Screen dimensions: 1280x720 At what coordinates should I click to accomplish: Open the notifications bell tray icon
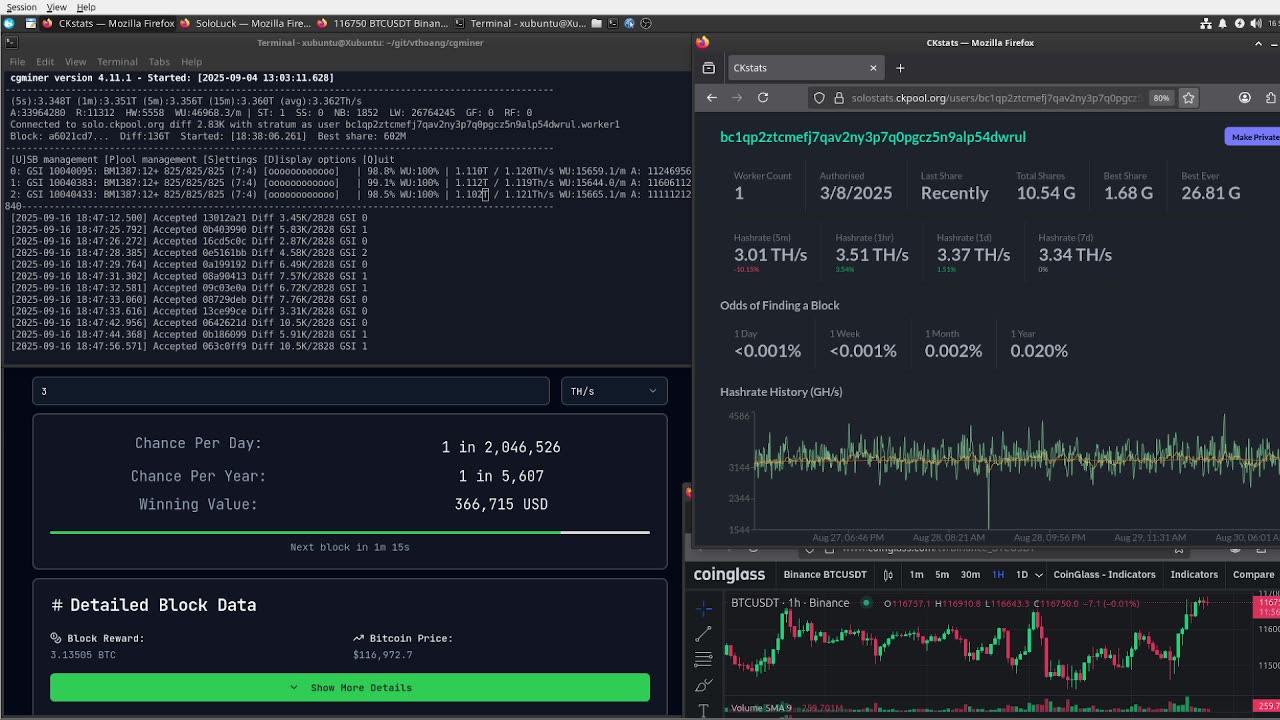[x=1222, y=23]
